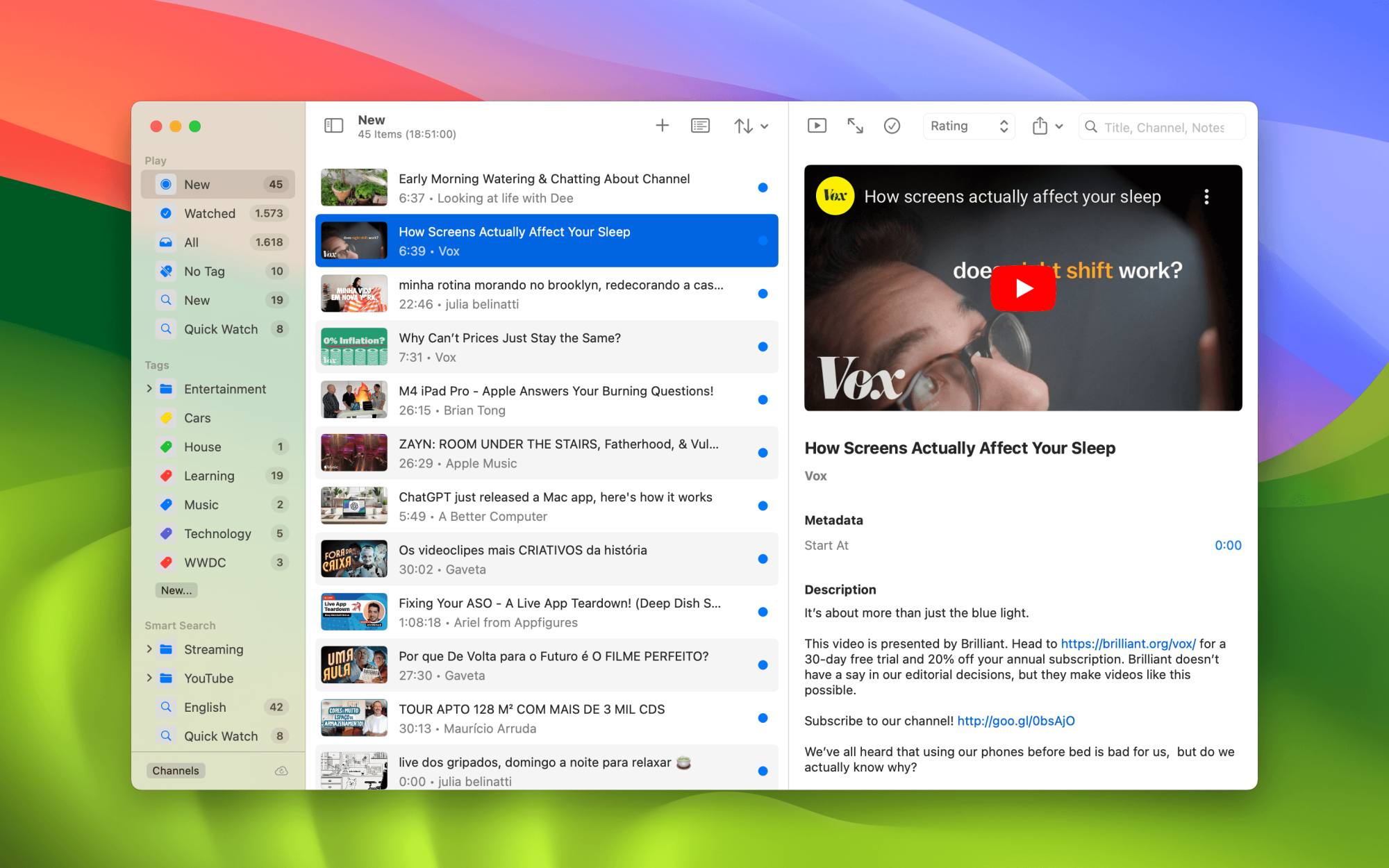1389x868 pixels.
Task: Open the dropdown chevron next to Share
Action: [x=1059, y=126]
